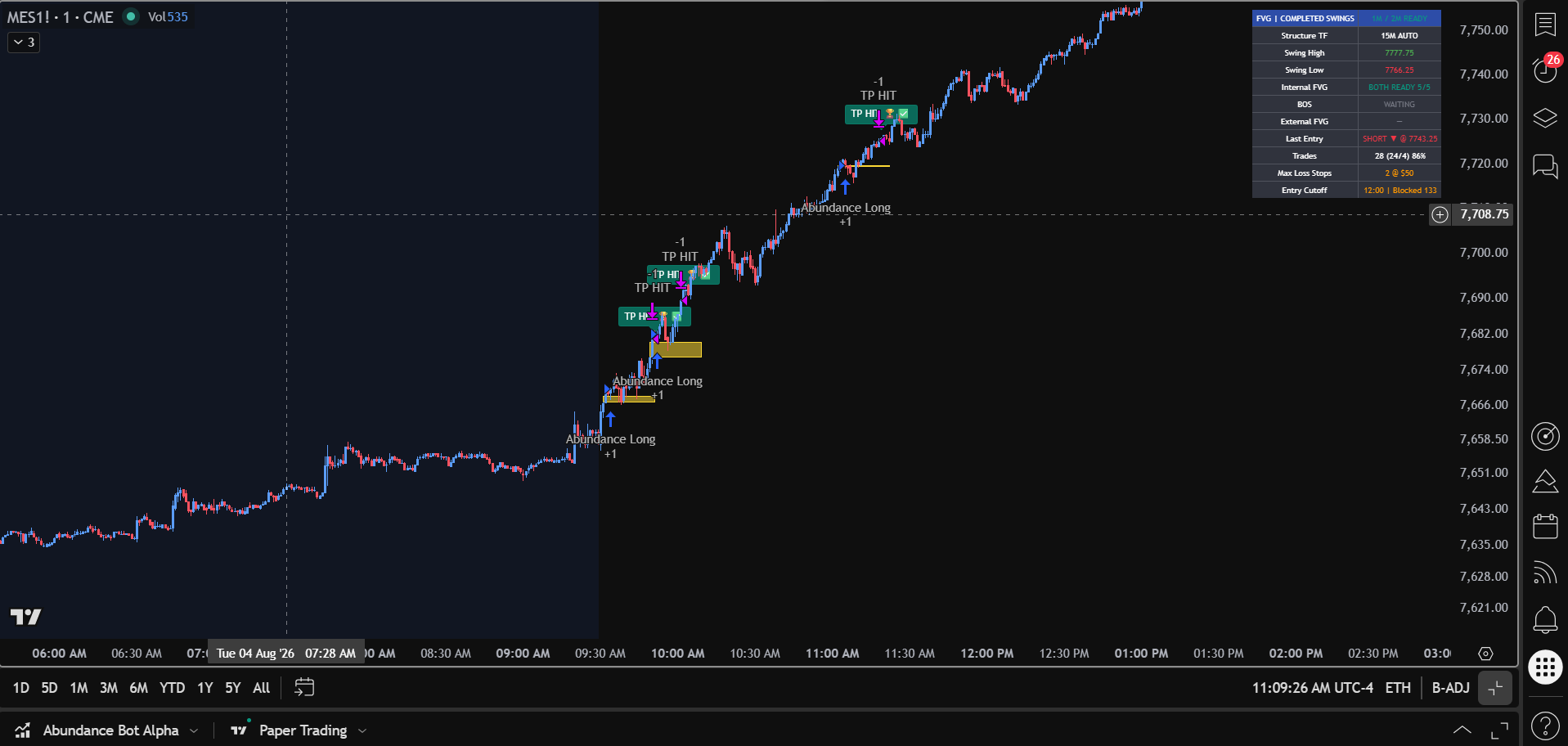
Task: Open time axis settings gear icon
Action: pyautogui.click(x=1486, y=654)
